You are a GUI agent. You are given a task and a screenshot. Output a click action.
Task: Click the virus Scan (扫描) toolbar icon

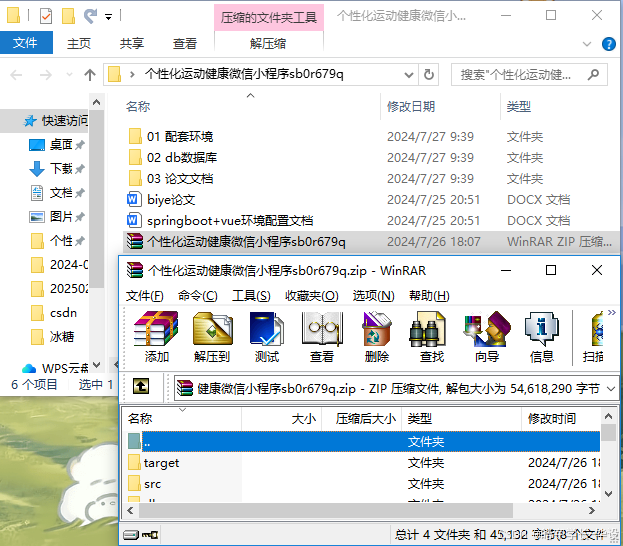[x=594, y=337]
